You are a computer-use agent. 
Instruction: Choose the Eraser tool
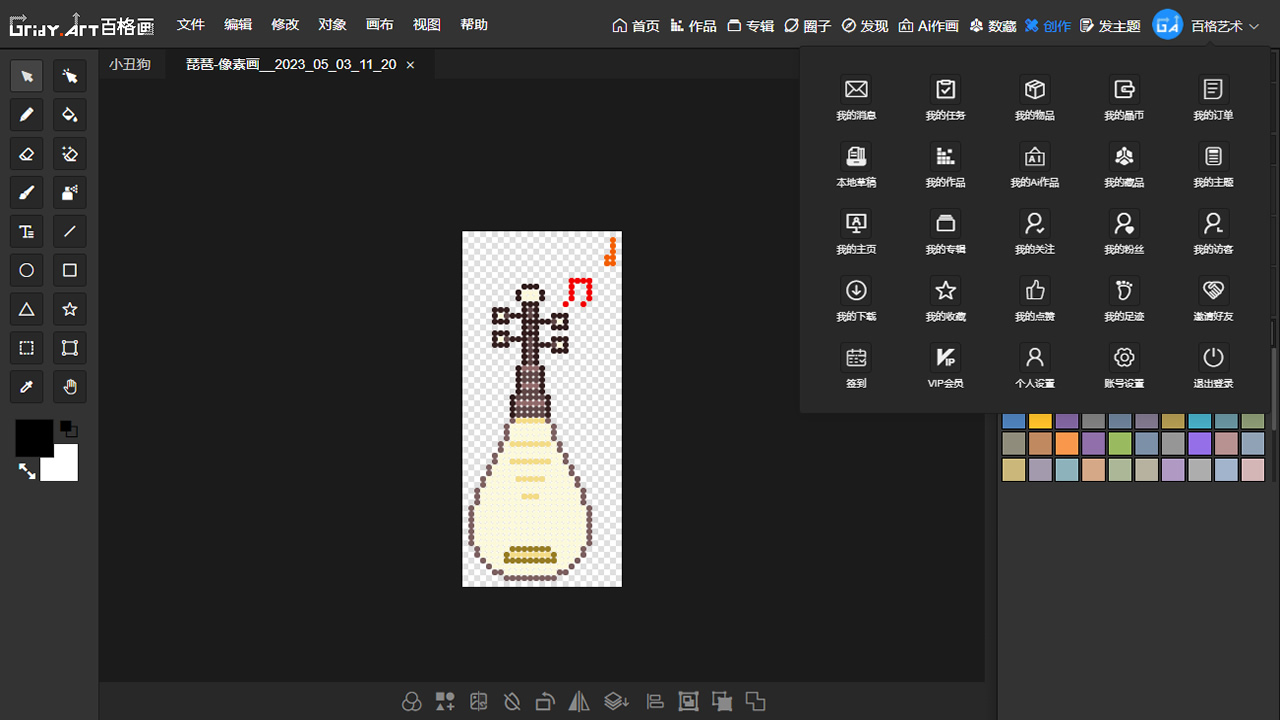27,154
